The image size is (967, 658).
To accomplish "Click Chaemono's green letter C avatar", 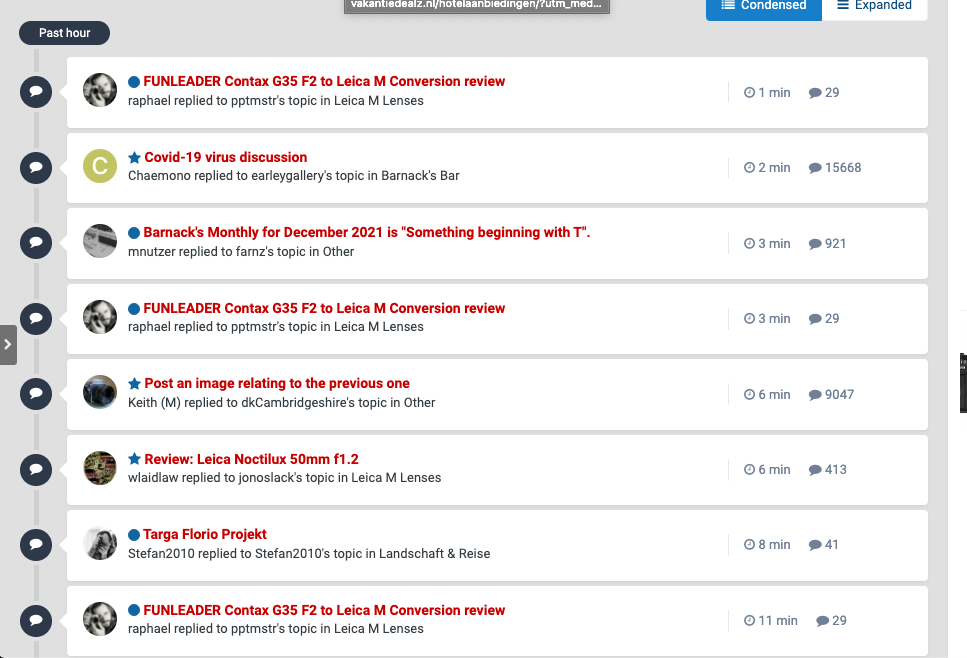I will (x=100, y=166).
